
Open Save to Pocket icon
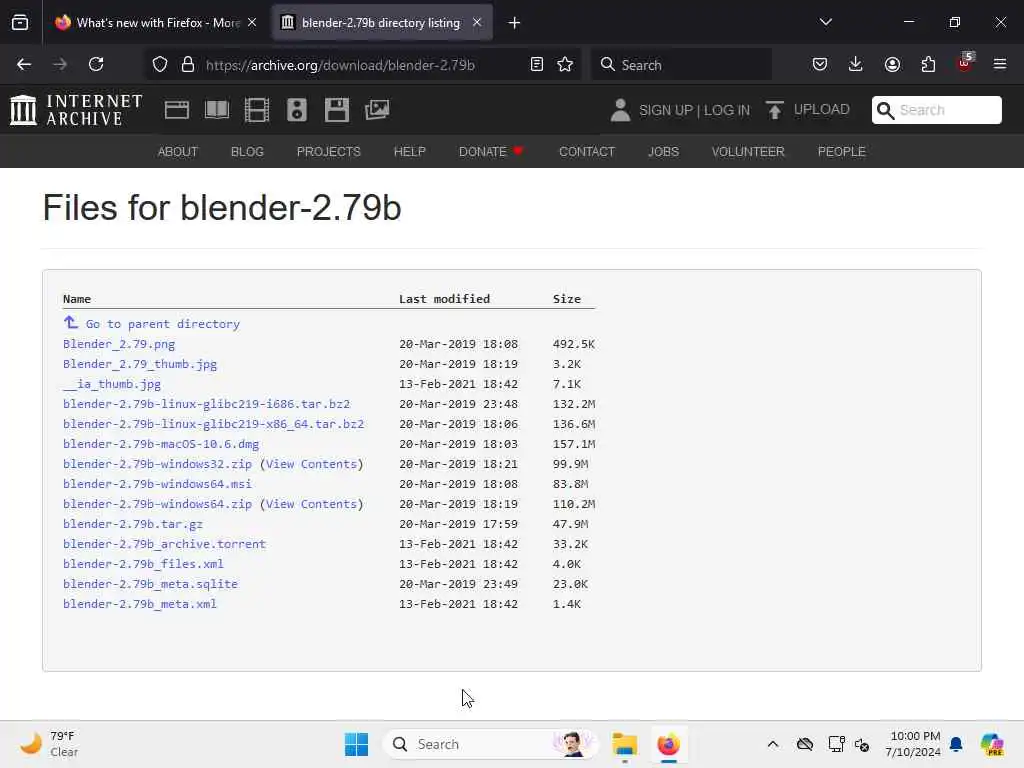pyautogui.click(x=820, y=64)
